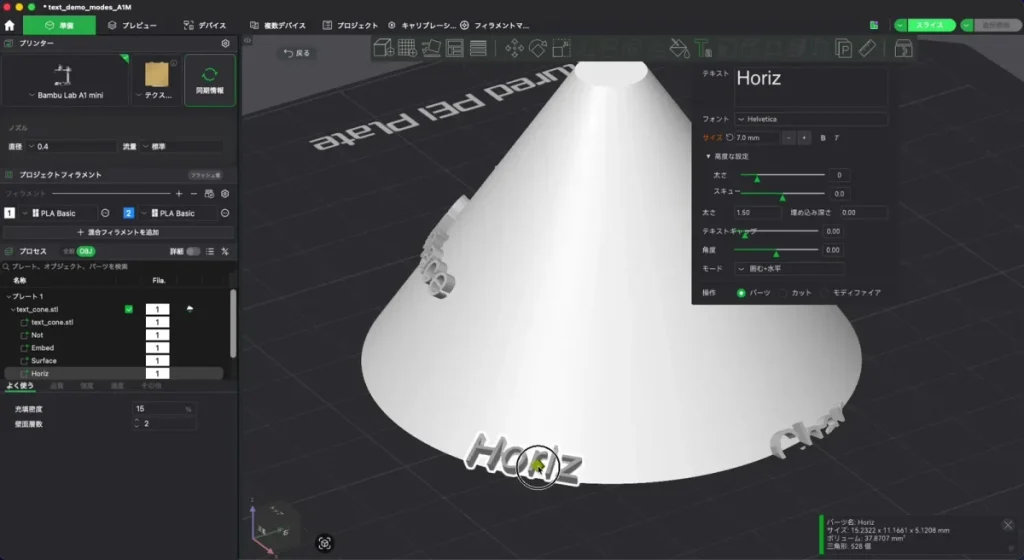Toggle the OBJ object/global switch
Image resolution: width=1024 pixels, height=560 pixels.
pos(86,251)
